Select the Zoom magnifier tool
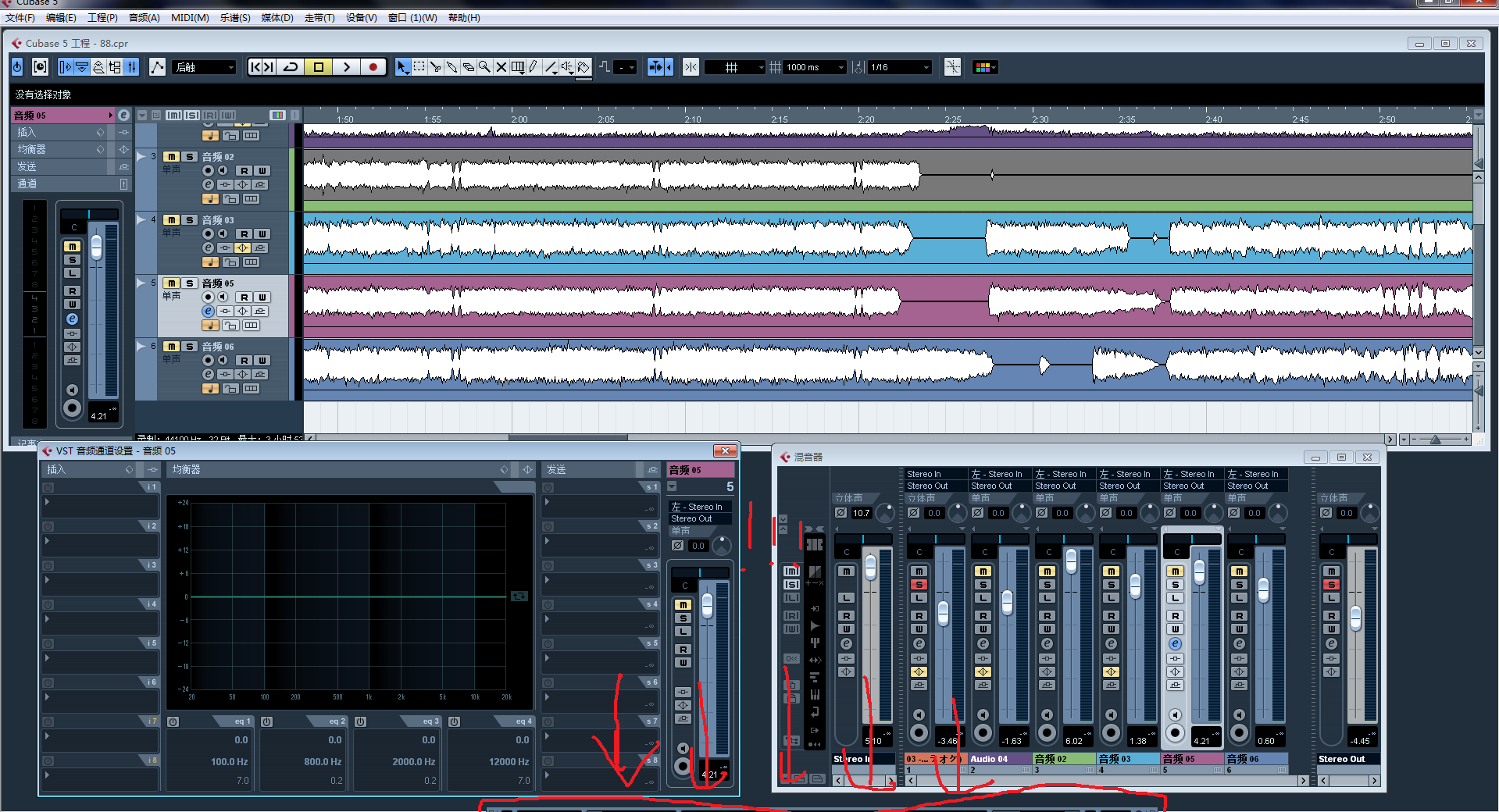 pos(484,67)
